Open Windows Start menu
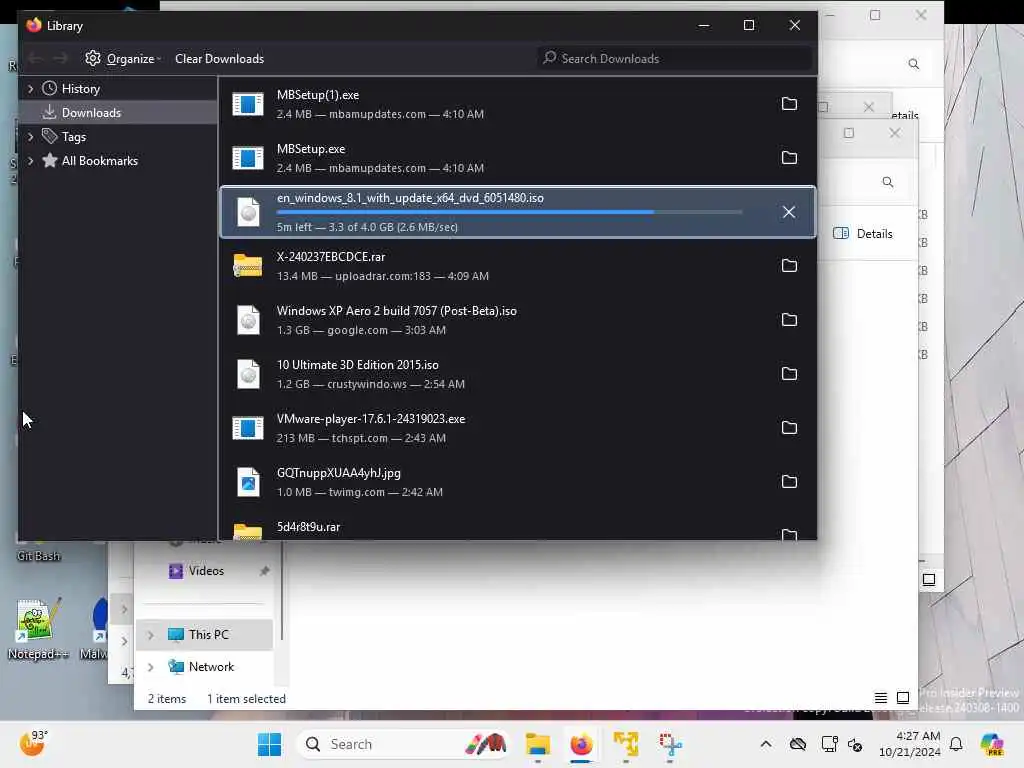Image resolution: width=1024 pixels, height=768 pixels. click(x=269, y=744)
